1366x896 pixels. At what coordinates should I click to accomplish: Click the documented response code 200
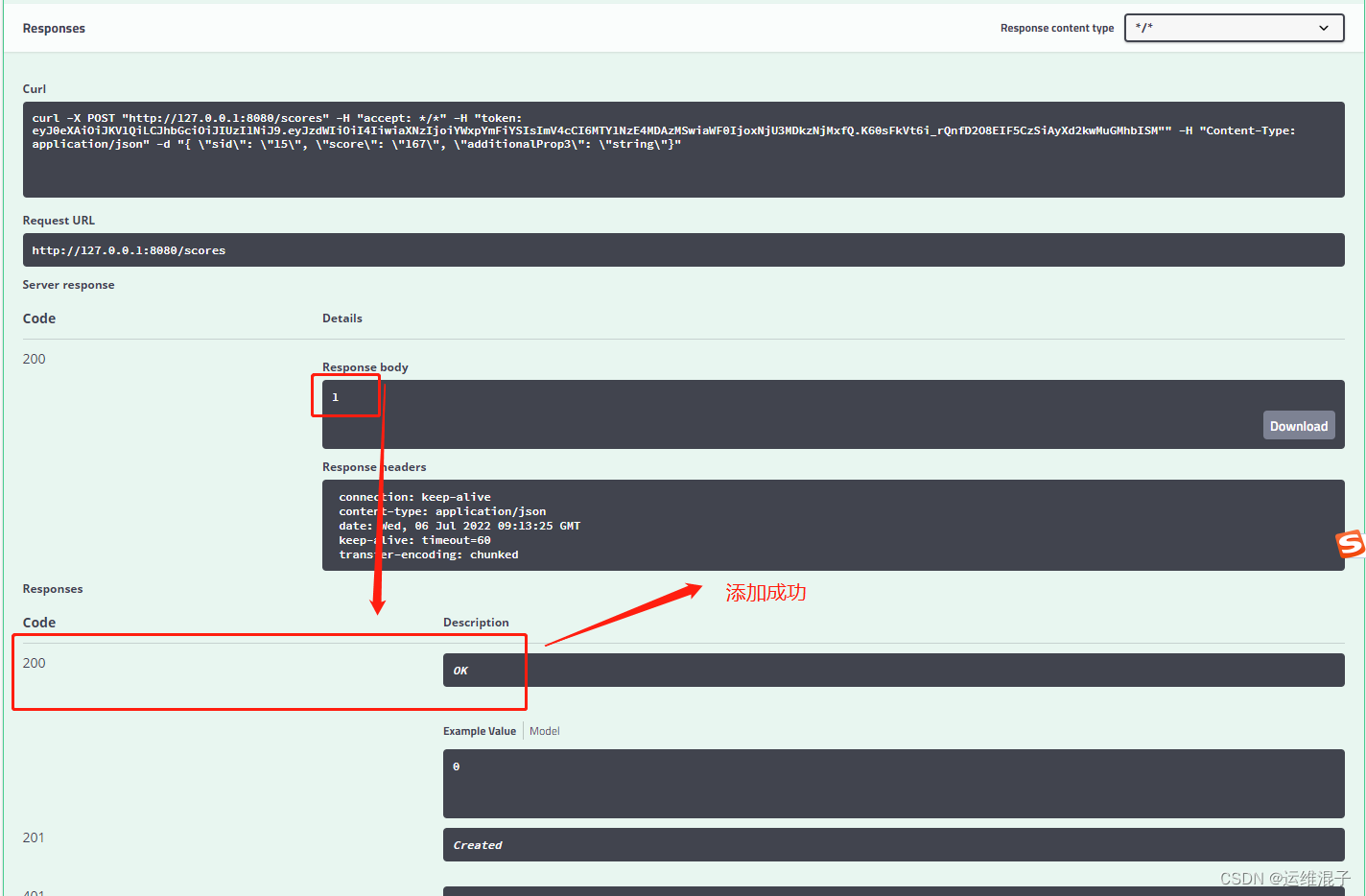[x=34, y=663]
